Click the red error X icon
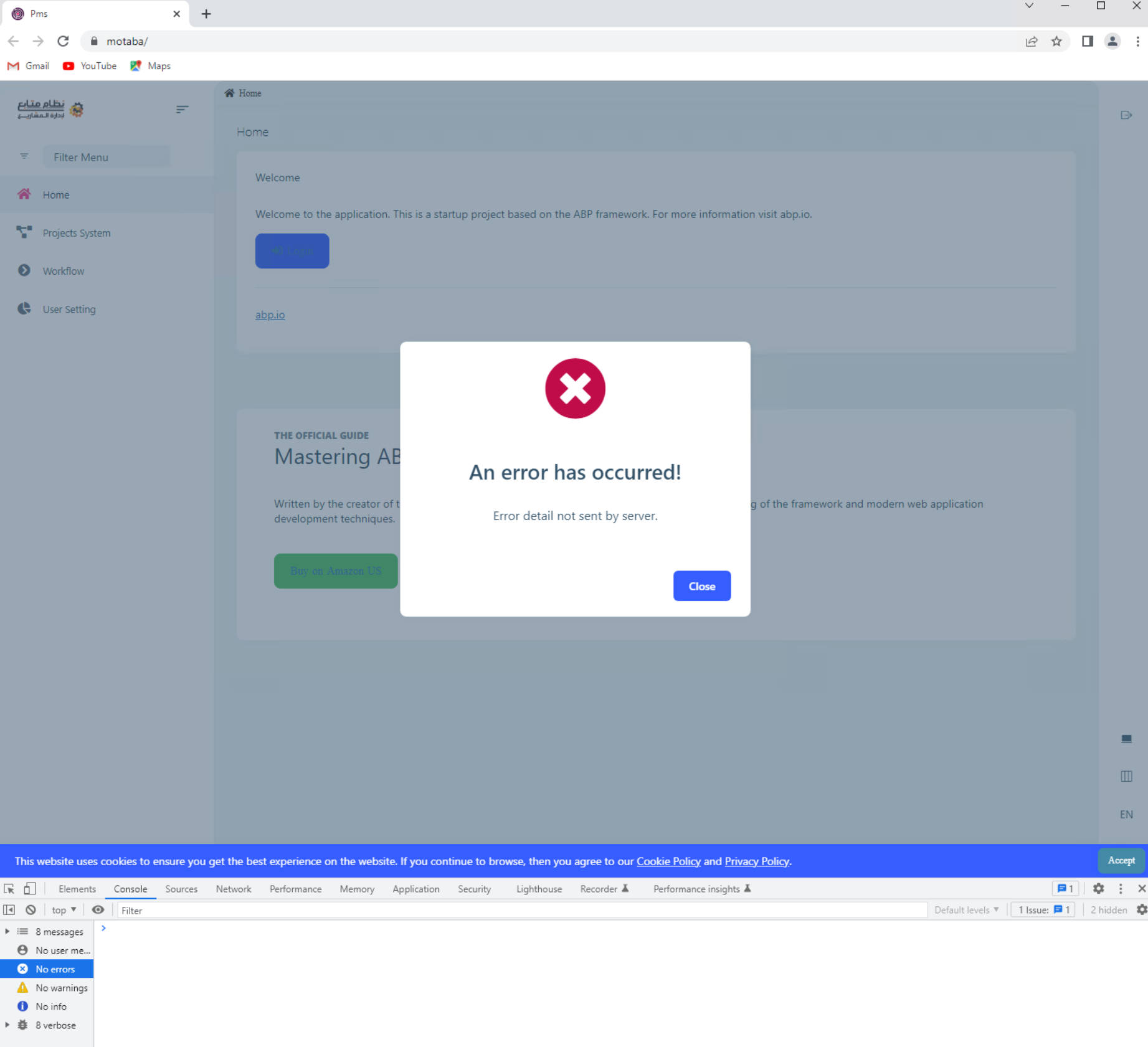Image resolution: width=1148 pixels, height=1047 pixels. (x=575, y=388)
